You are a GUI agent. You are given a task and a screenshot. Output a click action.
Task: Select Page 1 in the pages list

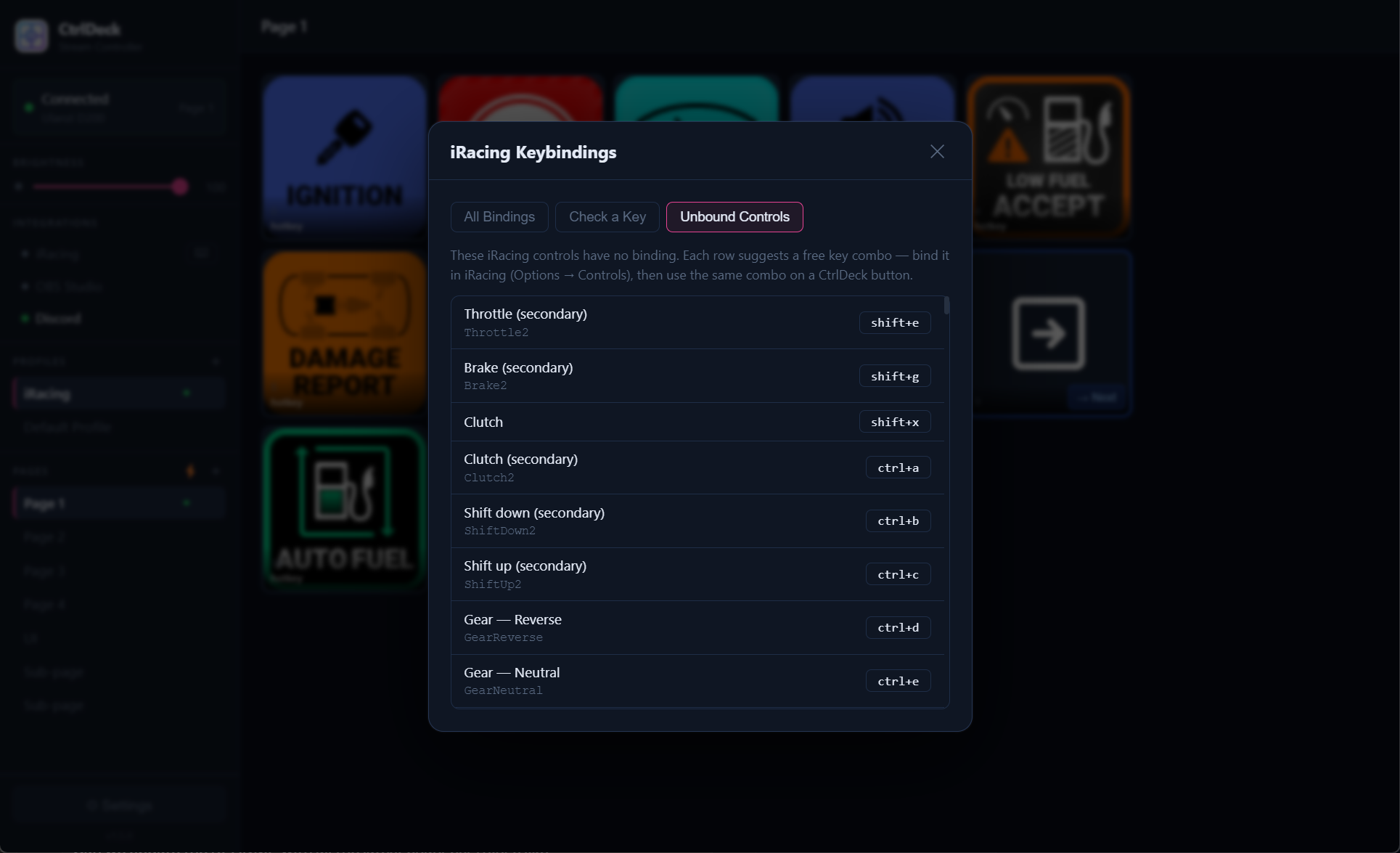click(118, 503)
